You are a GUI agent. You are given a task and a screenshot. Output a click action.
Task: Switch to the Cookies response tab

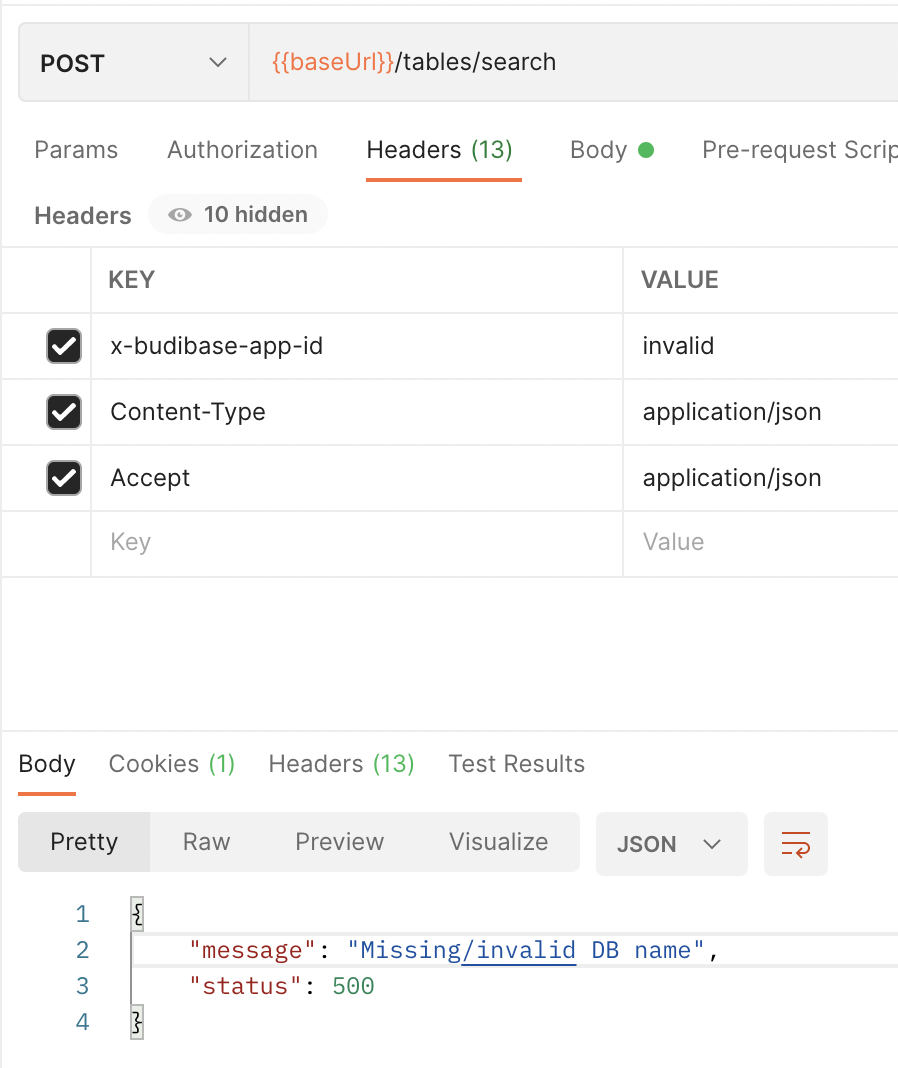pyautogui.click(x=171, y=763)
